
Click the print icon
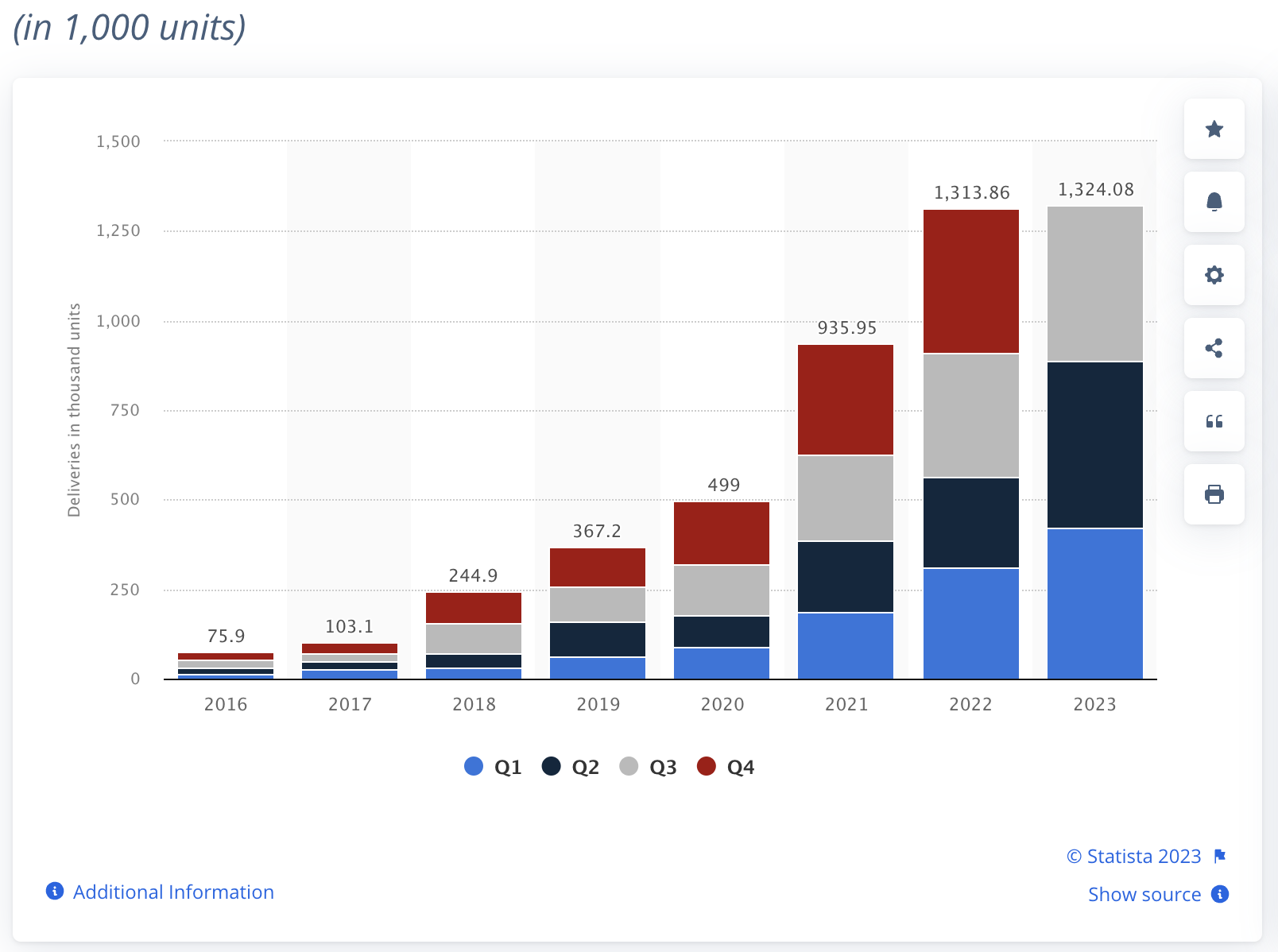pos(1214,494)
